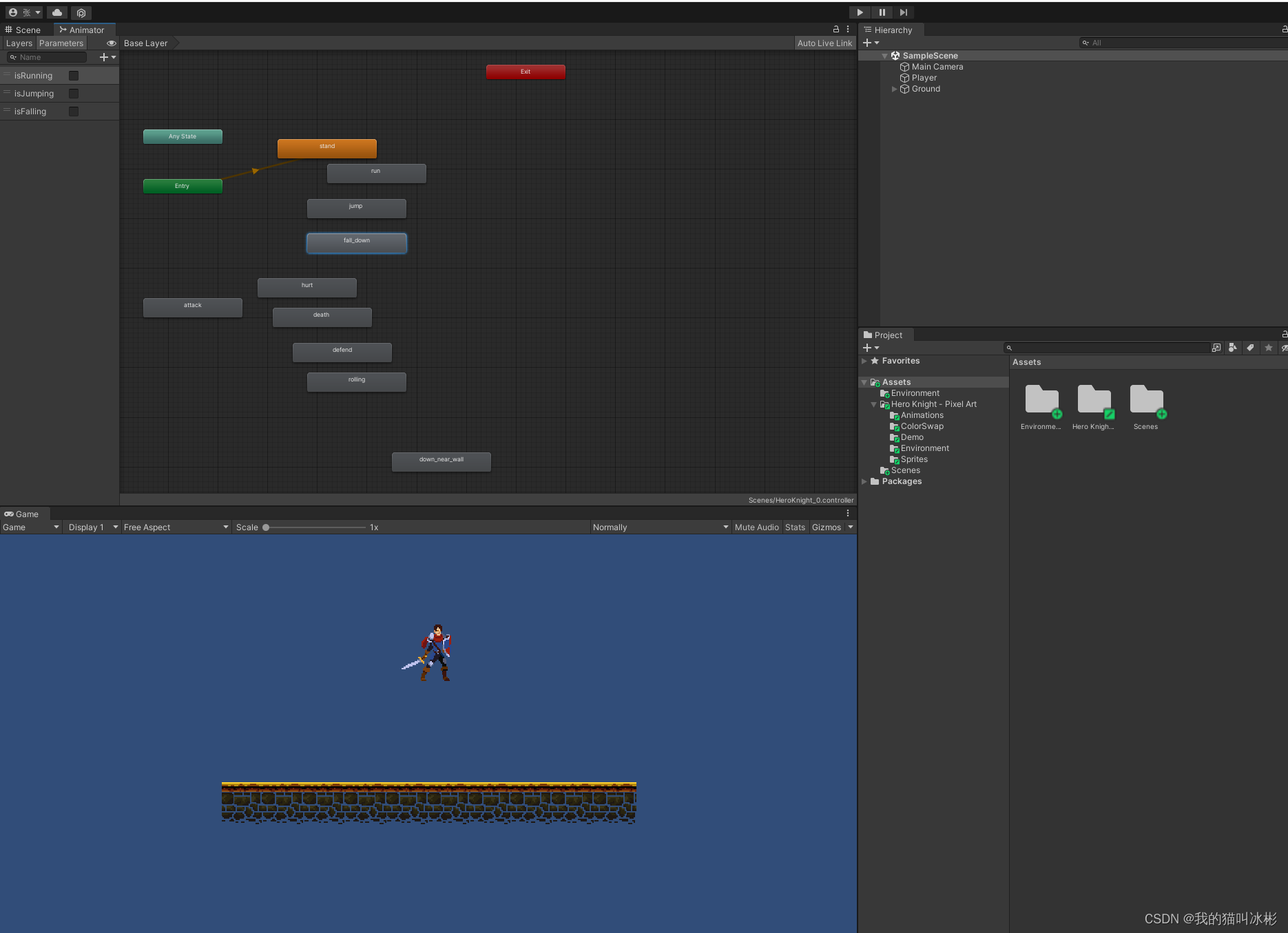Open the Unity version control icon
The height and width of the screenshot is (933, 1288).
tap(81, 12)
